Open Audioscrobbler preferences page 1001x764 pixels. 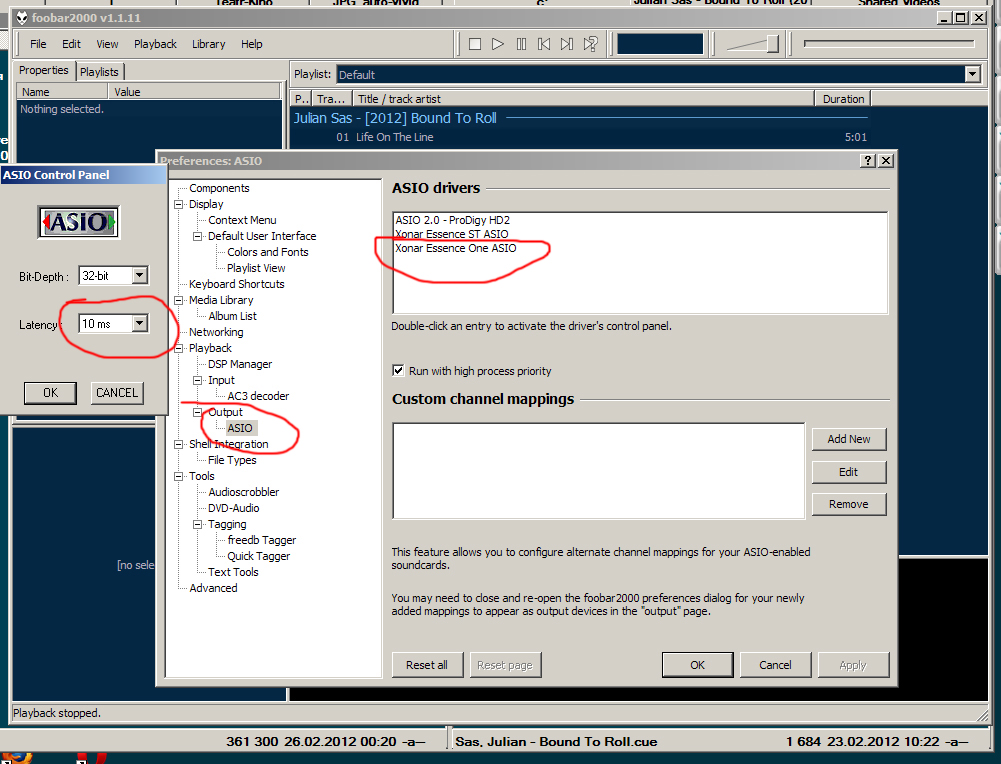pos(244,492)
